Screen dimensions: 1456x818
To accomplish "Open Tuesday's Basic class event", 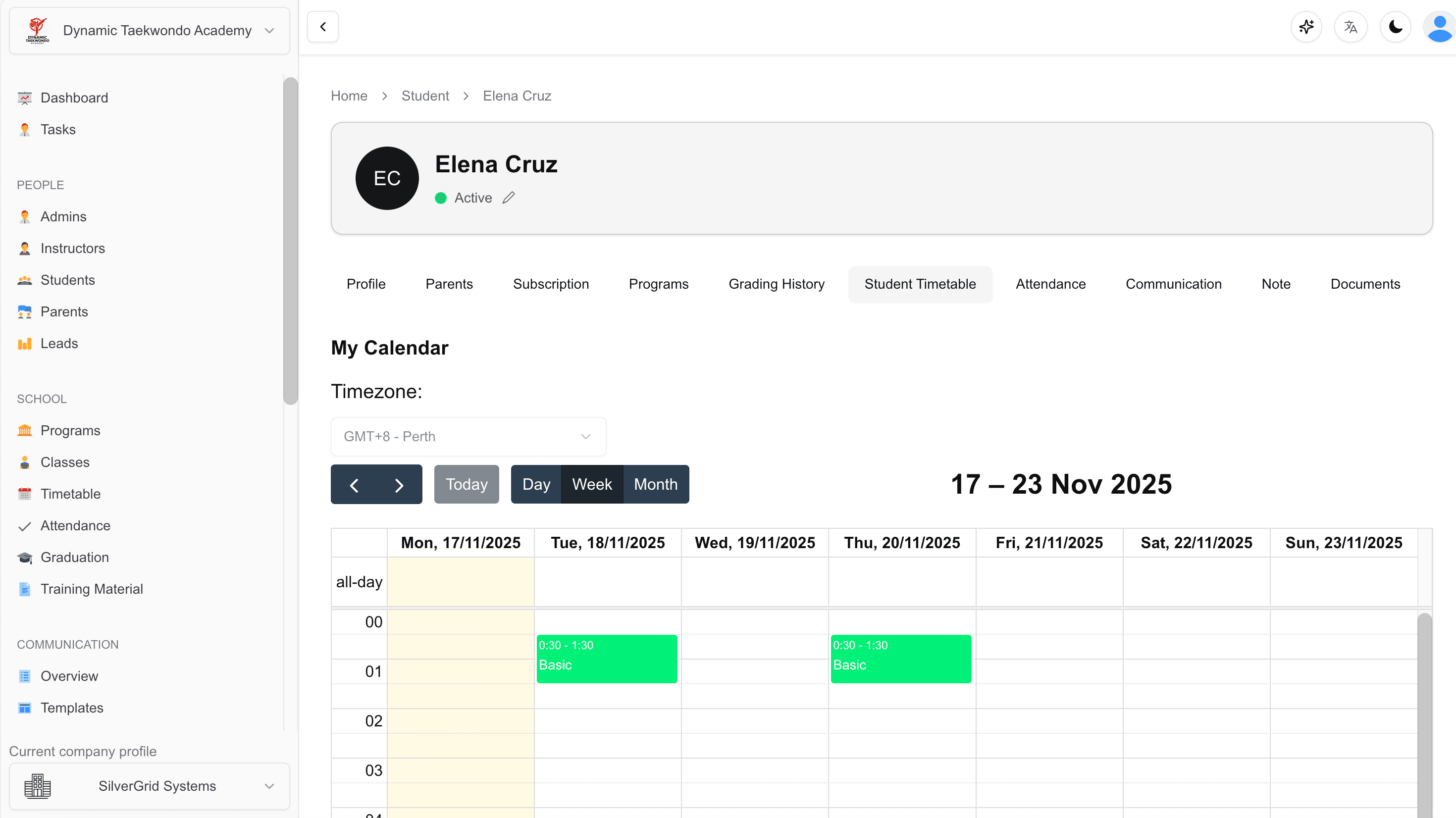I will click(607, 659).
